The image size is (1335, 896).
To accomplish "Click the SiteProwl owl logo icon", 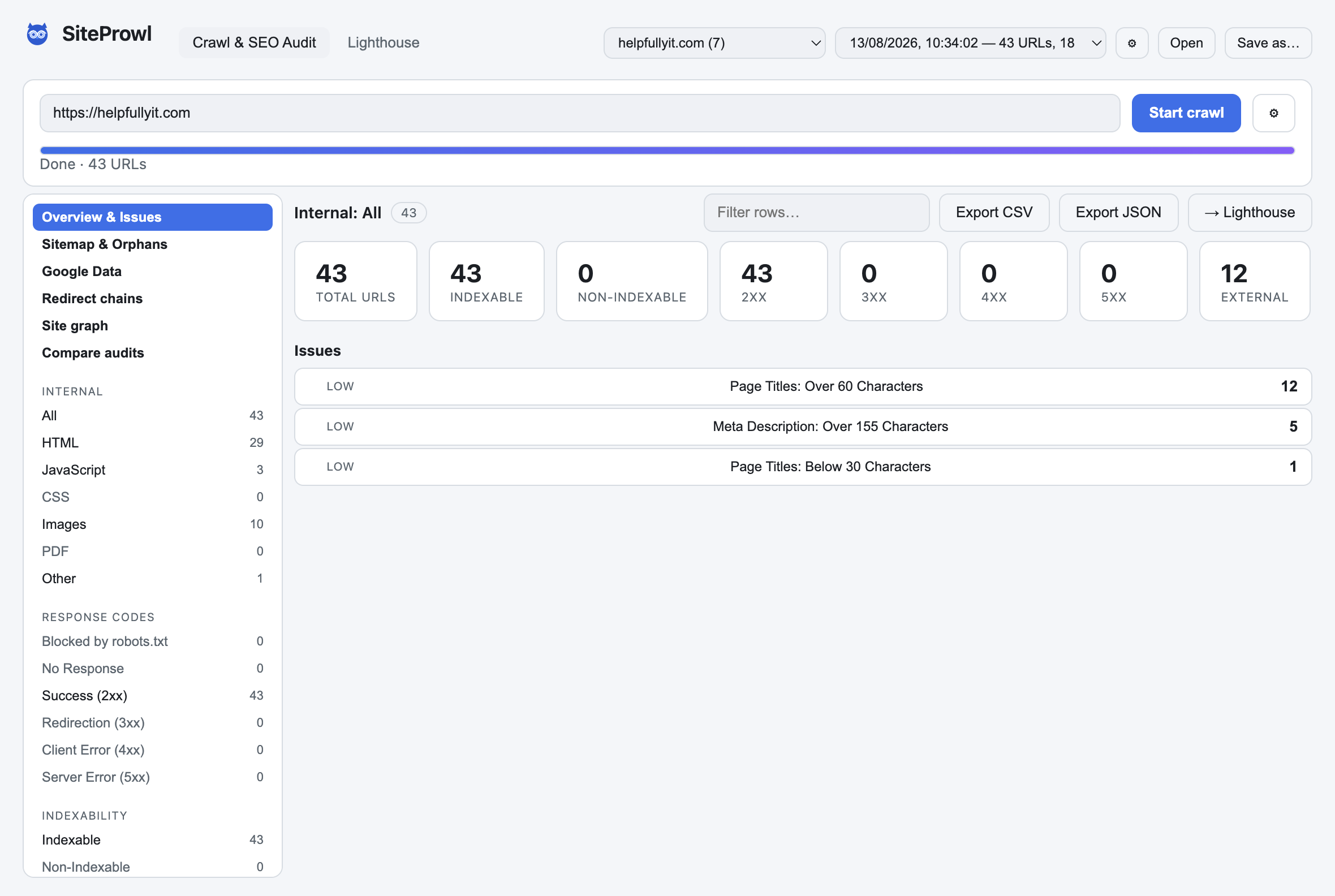I will [x=38, y=35].
